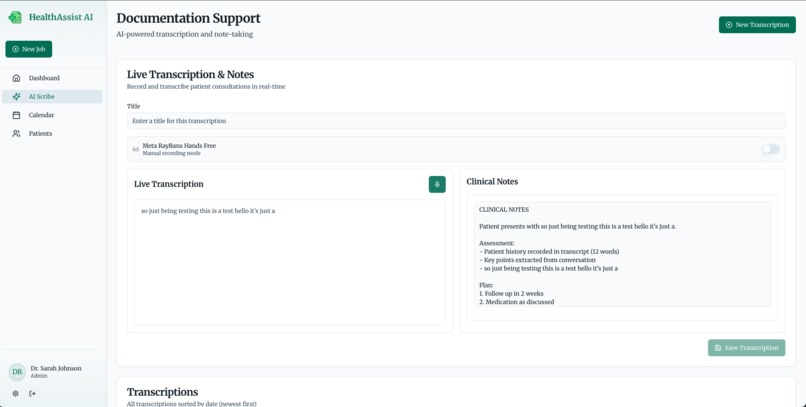Image resolution: width=806 pixels, height=407 pixels.
Task: Click the 'CLINICAL NOTES' header line
Action: tap(504, 210)
